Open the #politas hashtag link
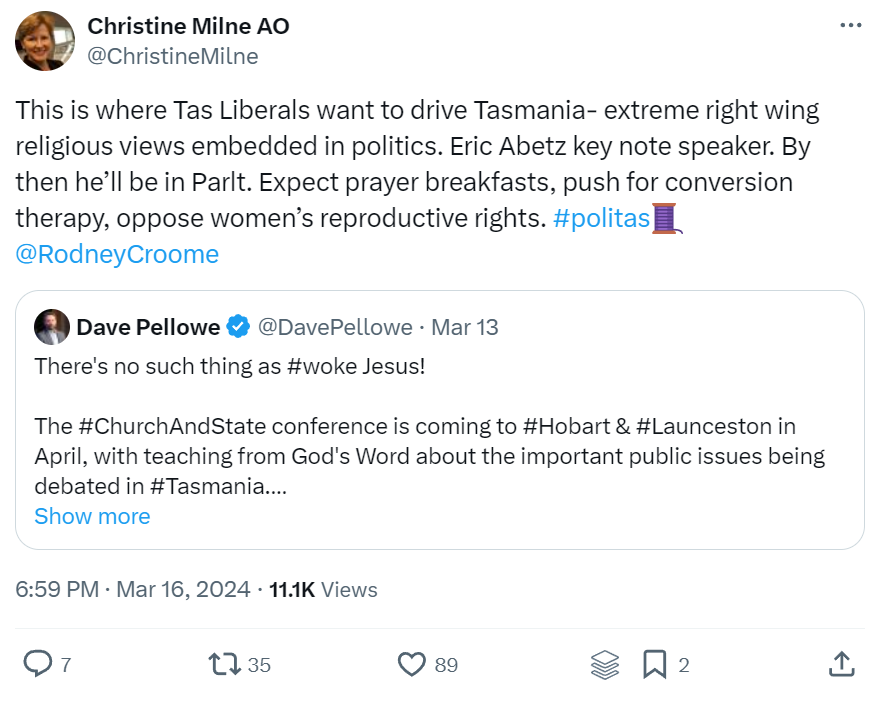The image size is (886, 703). pos(602,217)
